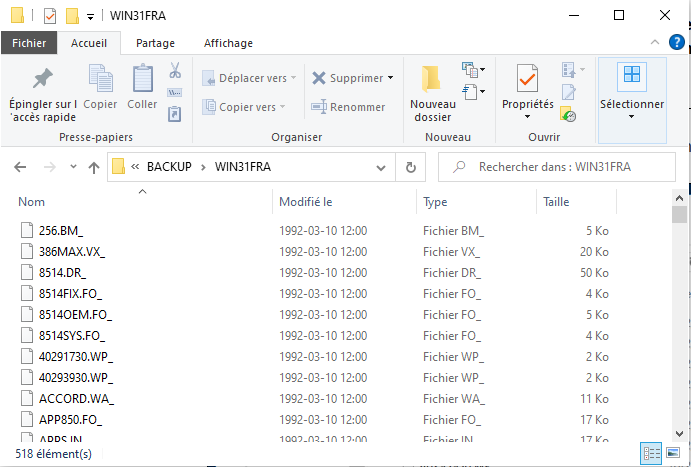This screenshot has height=467, width=691.
Task: Click the search box Rechercher dans WIN31FRA
Action: [557, 167]
